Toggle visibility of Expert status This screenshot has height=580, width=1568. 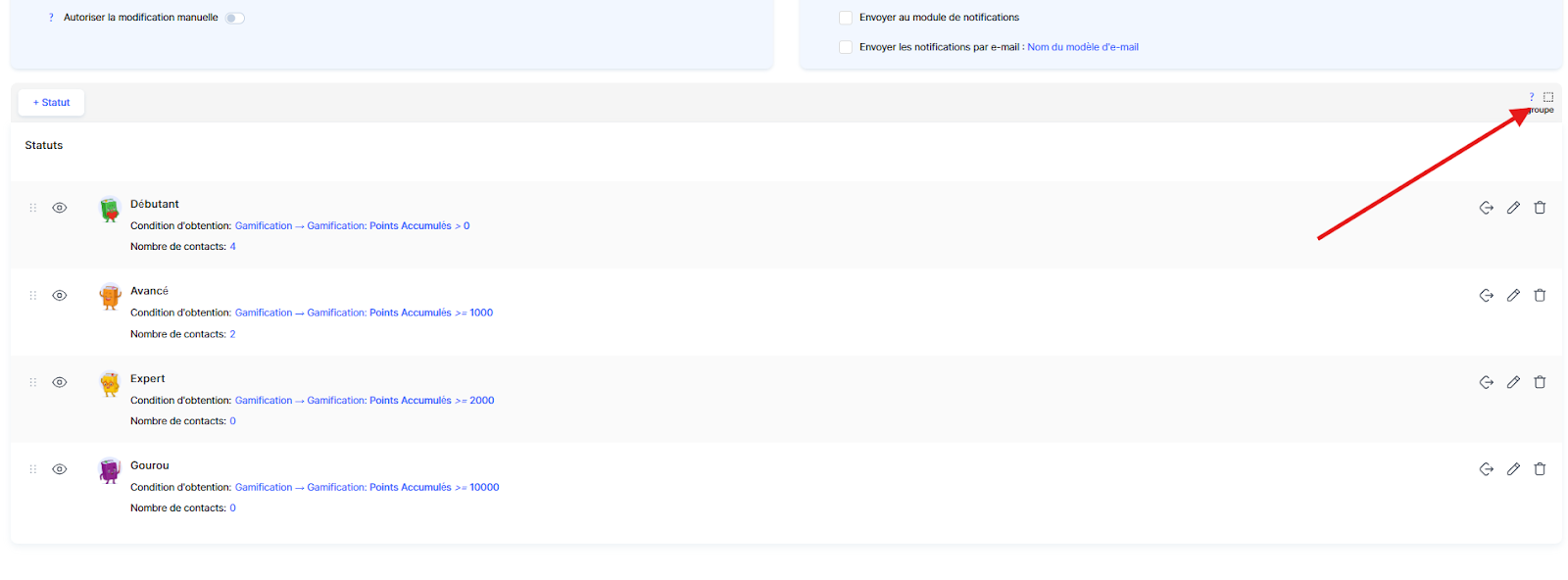coord(60,382)
